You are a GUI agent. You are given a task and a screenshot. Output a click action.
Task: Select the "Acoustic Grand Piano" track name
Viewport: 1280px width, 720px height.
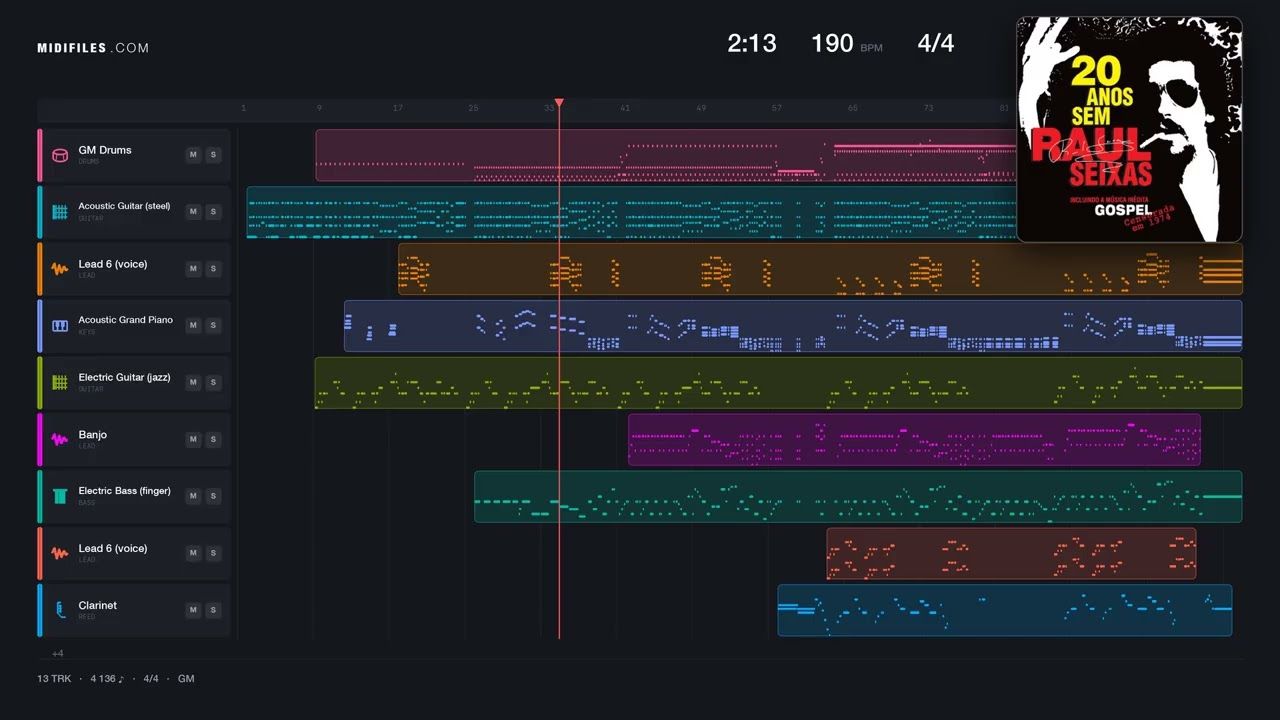pos(126,320)
